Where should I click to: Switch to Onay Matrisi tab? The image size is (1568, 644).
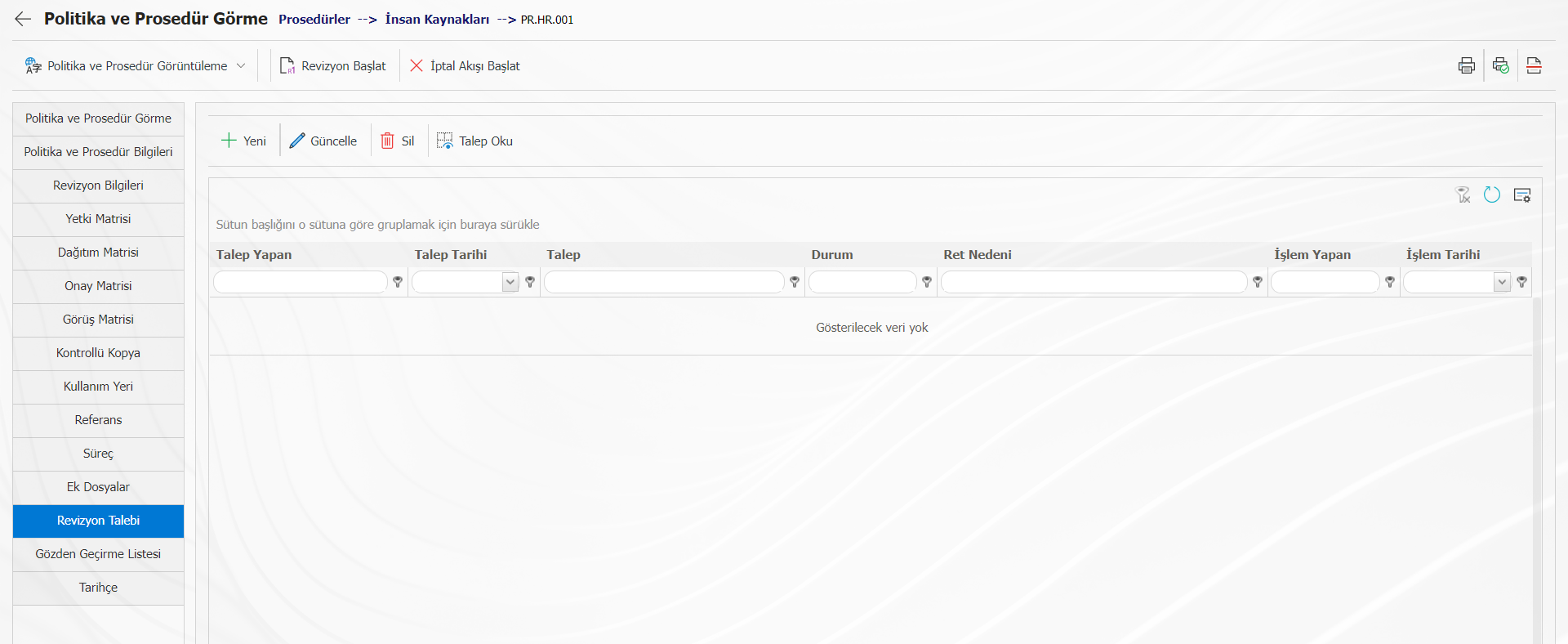(x=98, y=286)
